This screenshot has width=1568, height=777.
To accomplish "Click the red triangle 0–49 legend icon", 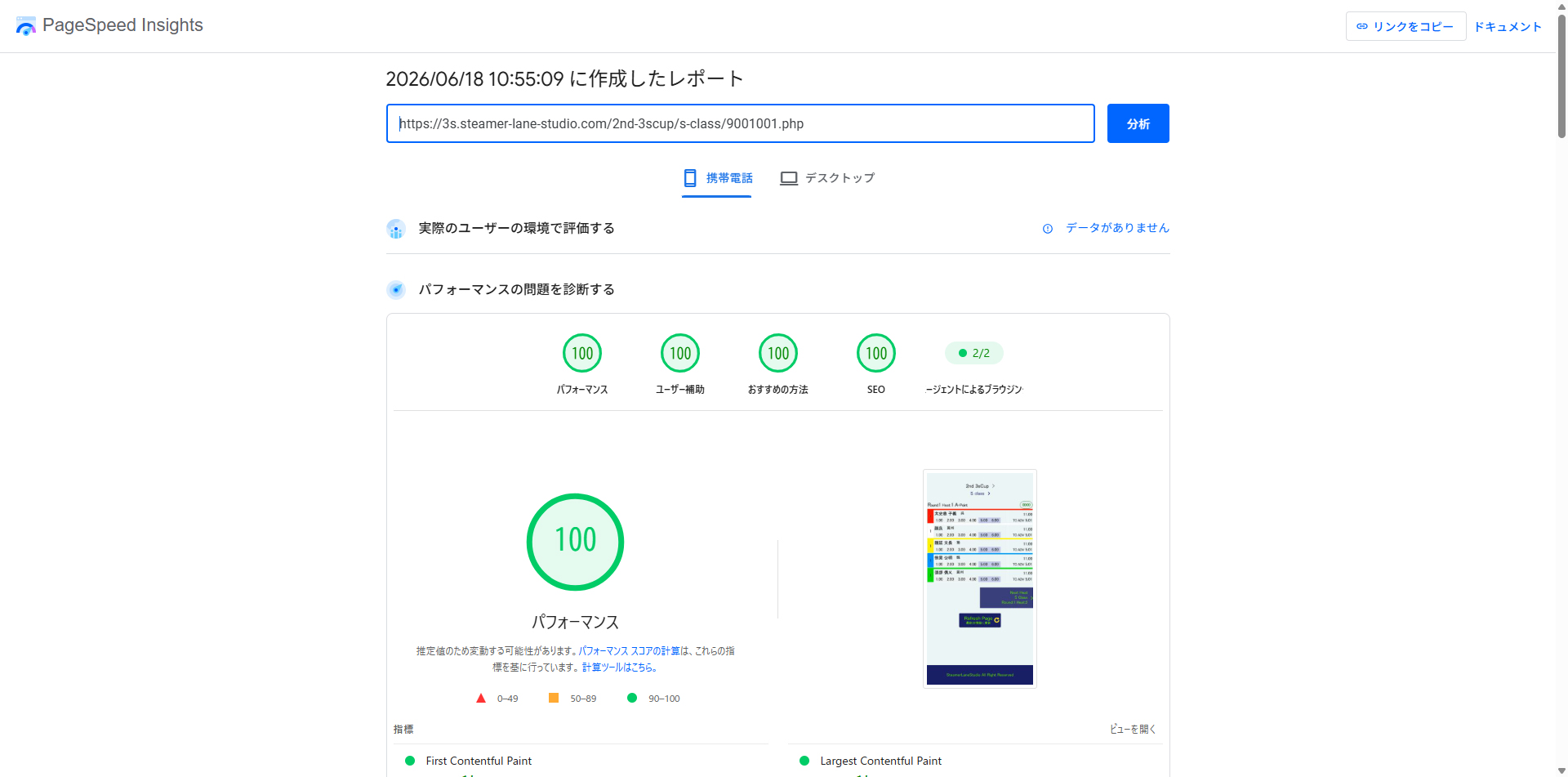I will pyautogui.click(x=481, y=698).
